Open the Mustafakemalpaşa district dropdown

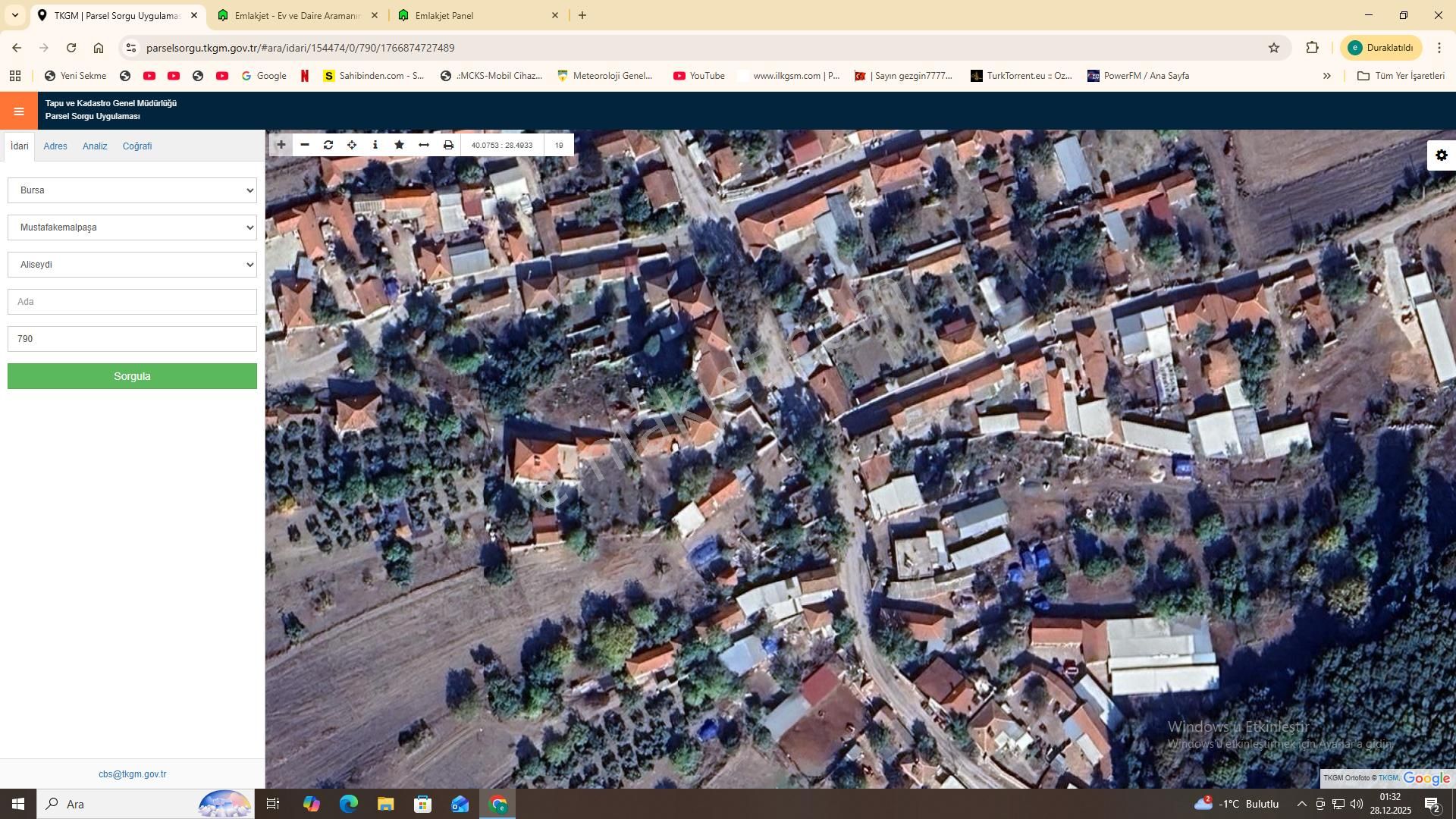coord(132,227)
